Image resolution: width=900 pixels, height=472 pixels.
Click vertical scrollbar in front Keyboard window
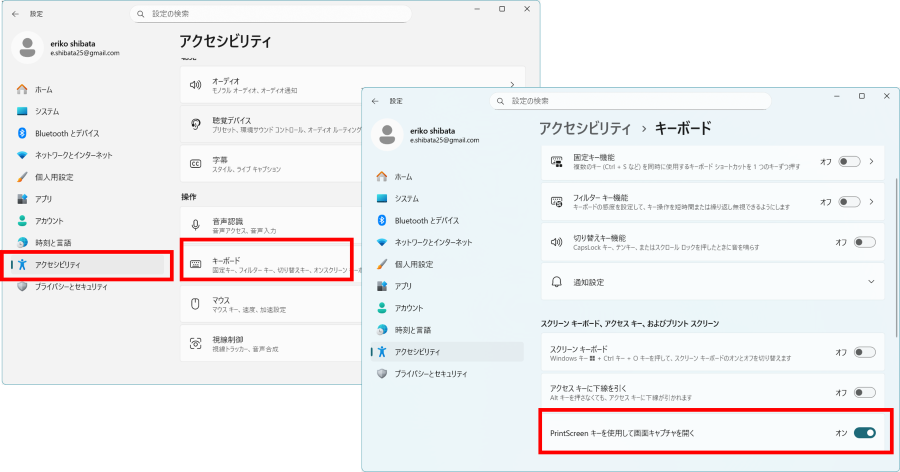coord(895,257)
